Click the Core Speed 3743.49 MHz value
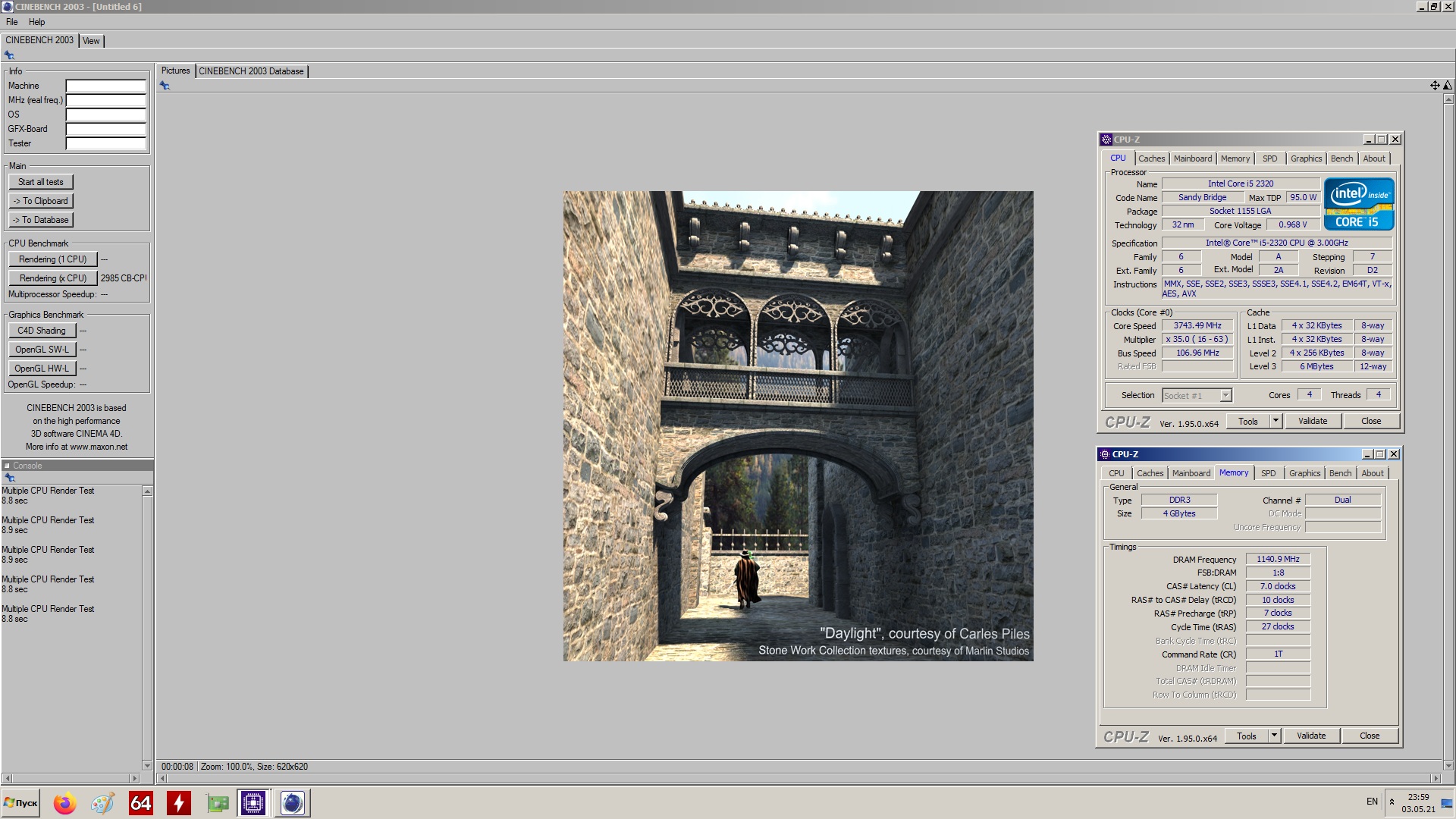This screenshot has width=1456, height=819. pyautogui.click(x=1197, y=326)
